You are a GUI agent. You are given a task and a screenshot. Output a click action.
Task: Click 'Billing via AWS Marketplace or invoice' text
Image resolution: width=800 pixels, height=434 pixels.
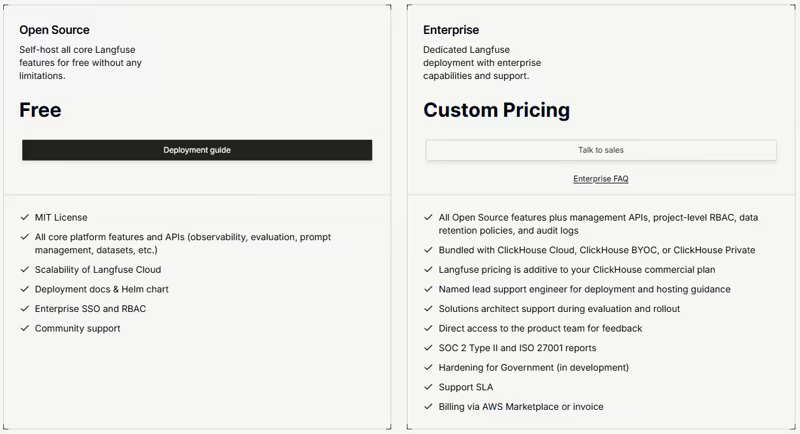[521, 406]
